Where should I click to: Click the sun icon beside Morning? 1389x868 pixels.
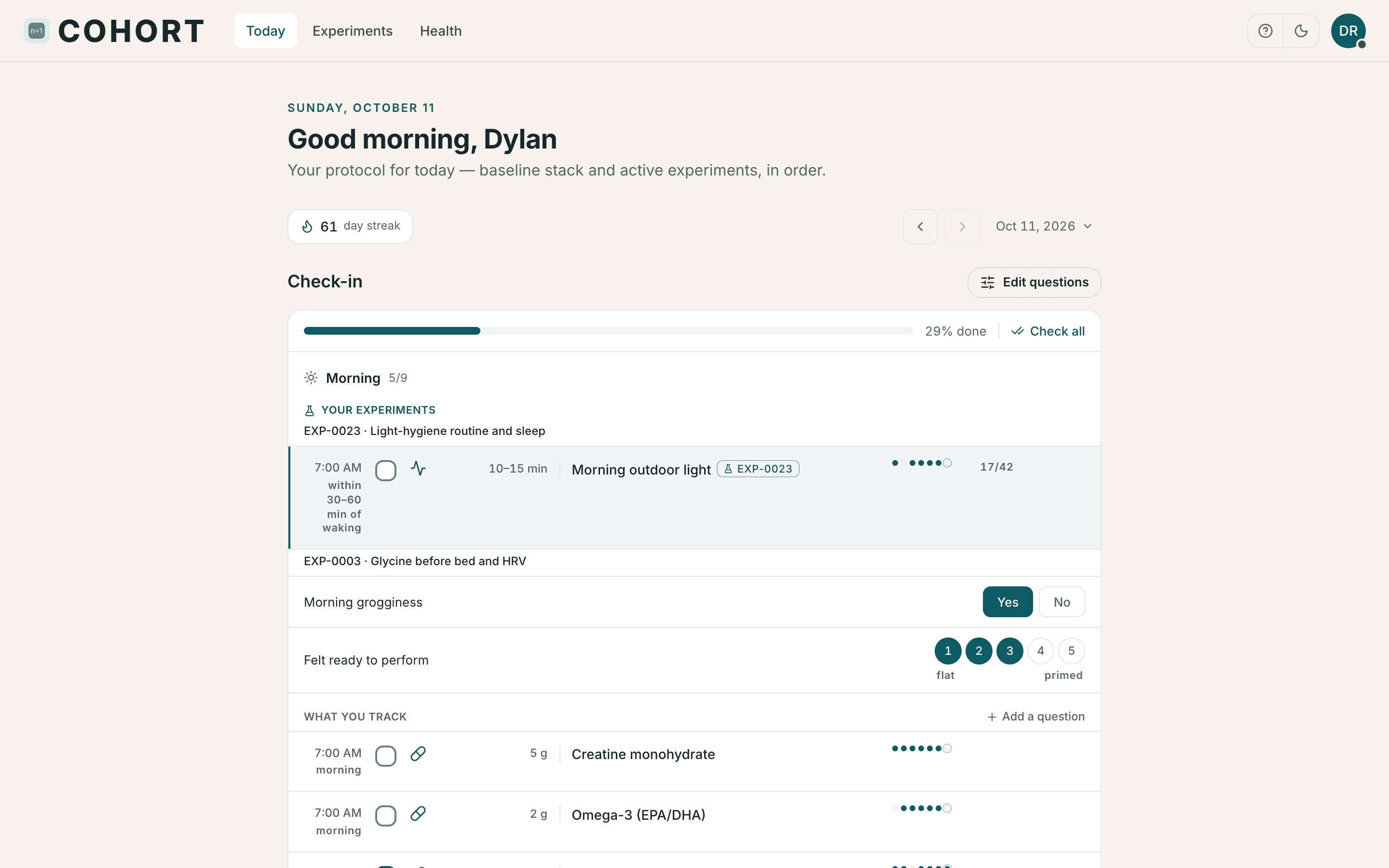point(311,378)
